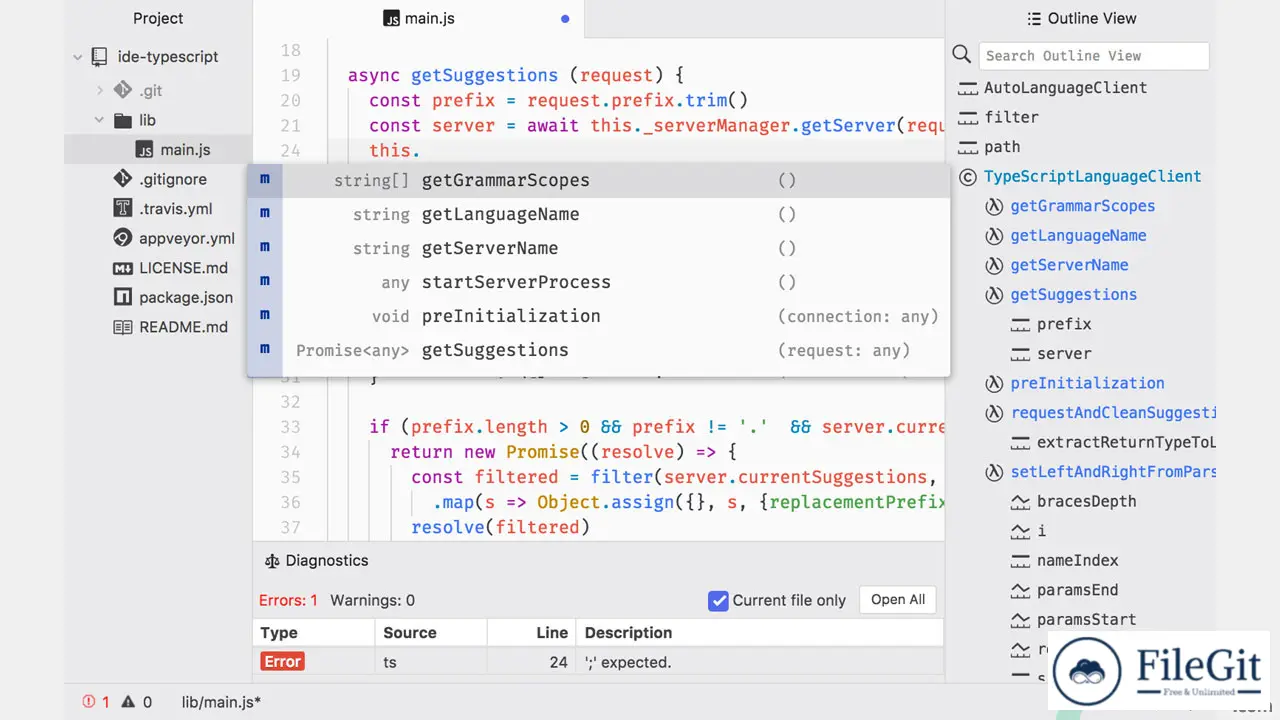Viewport: 1280px width, 720px height.
Task: Click prefix variable in outline
Action: coord(1064,324)
